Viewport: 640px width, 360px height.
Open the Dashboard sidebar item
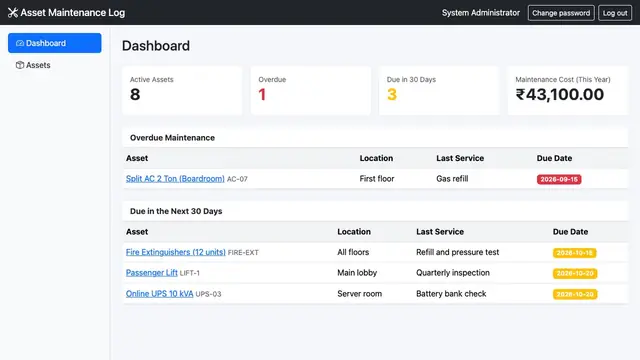click(x=55, y=43)
